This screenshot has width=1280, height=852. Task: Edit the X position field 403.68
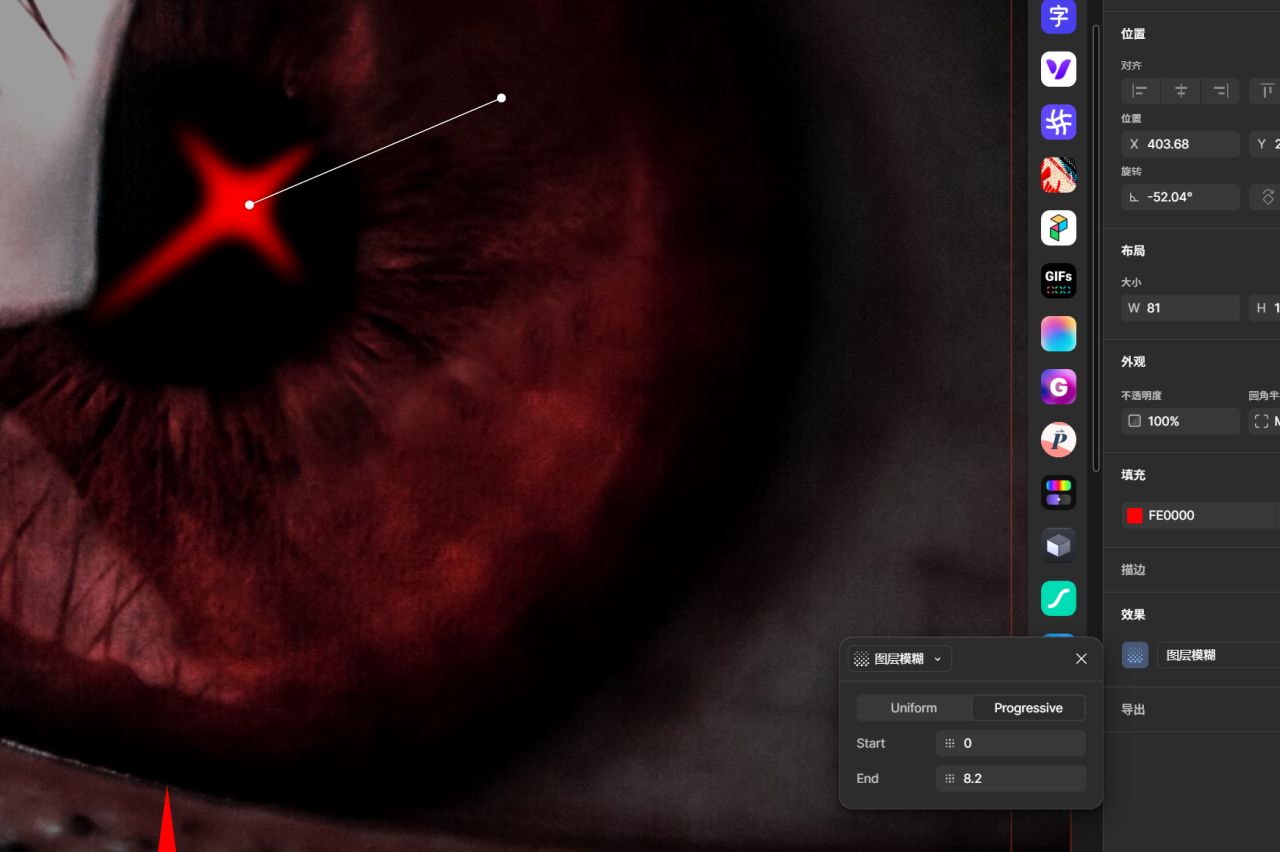[x=1180, y=144]
